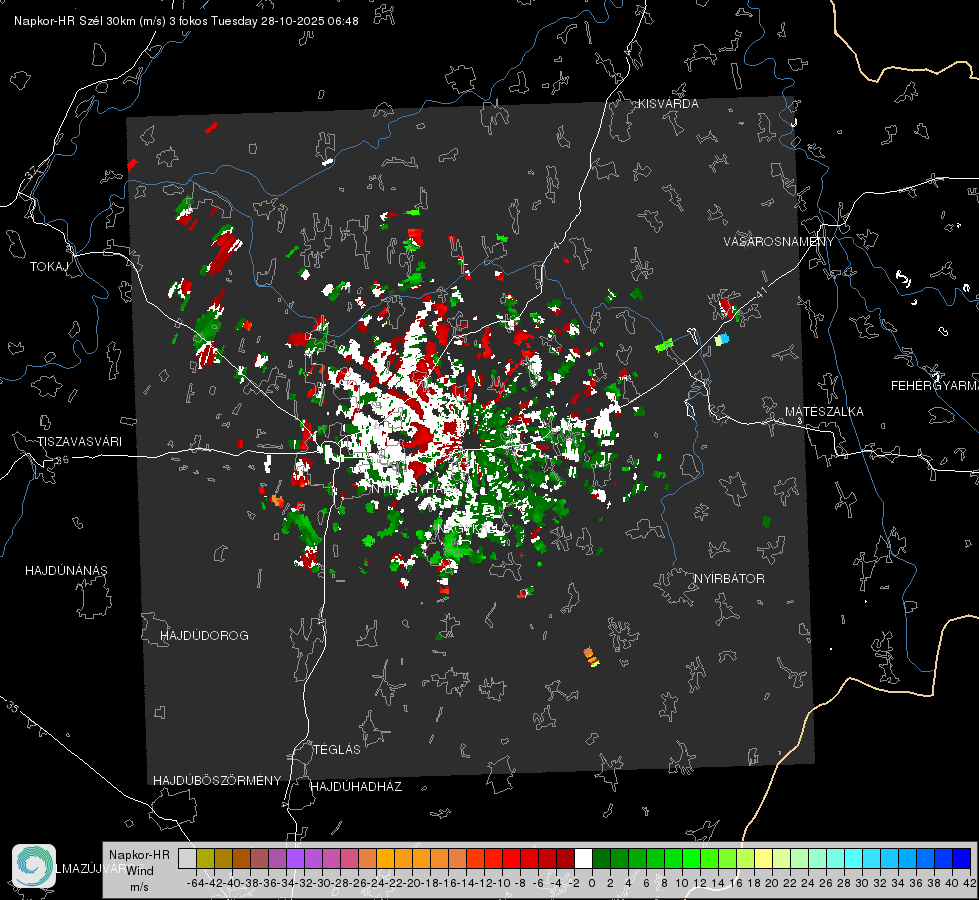Select the cyan swatch between 28 and 30
This screenshot has width=979, height=900.
pos(854,858)
